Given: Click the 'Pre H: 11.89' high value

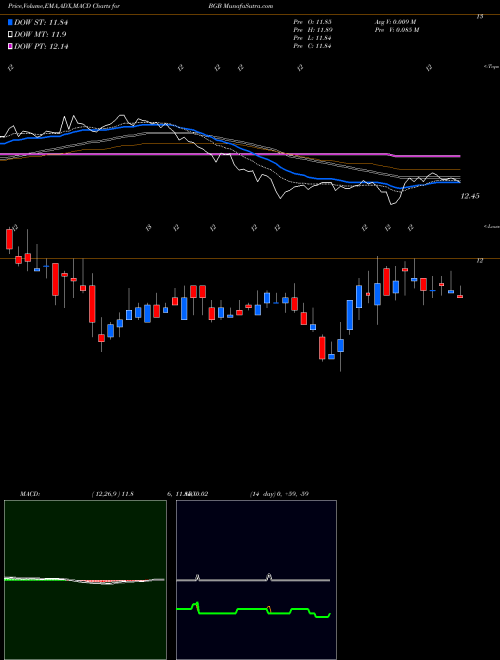Looking at the screenshot, I should point(313,30).
